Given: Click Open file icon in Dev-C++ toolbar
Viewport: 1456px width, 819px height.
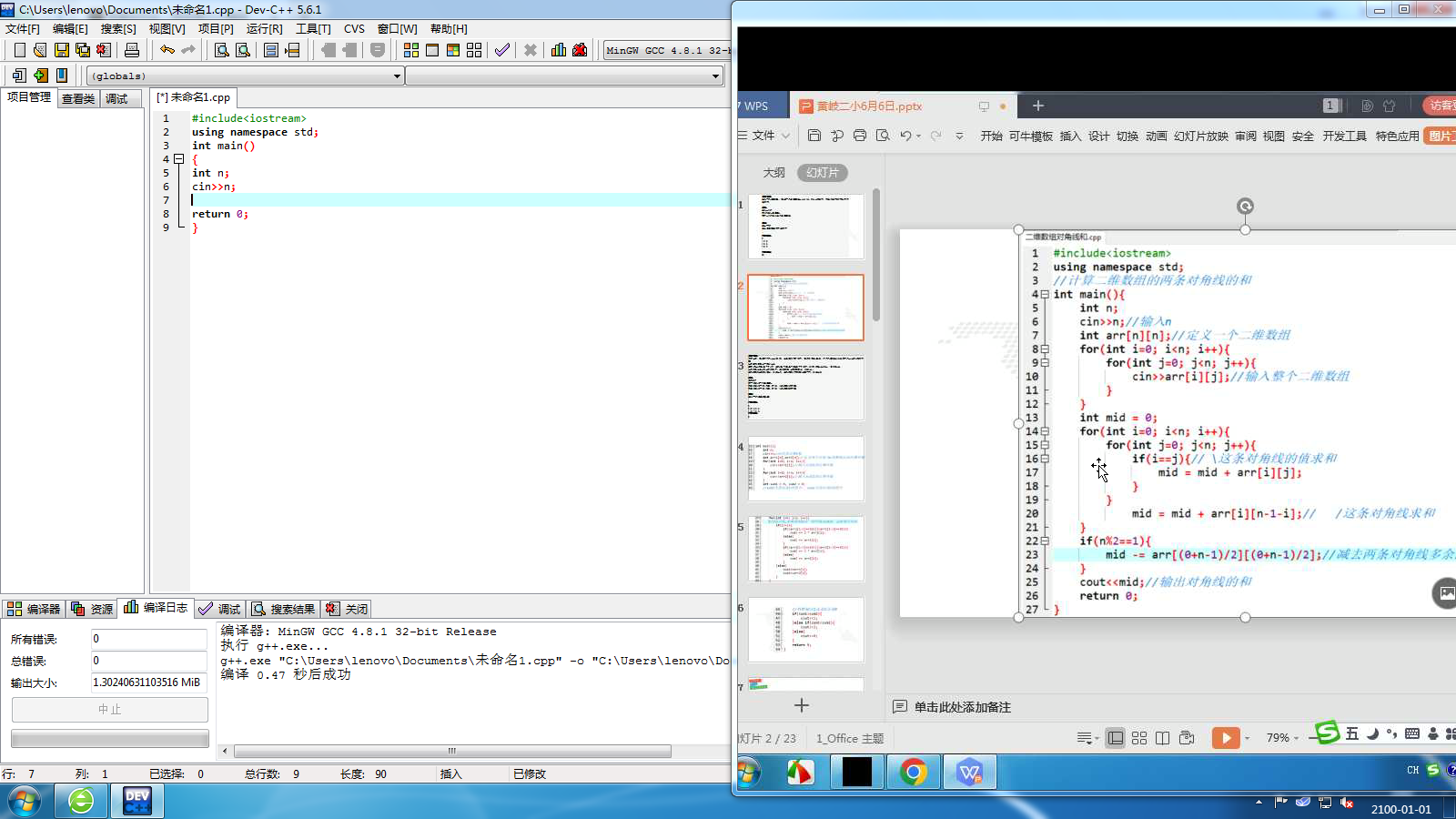Looking at the screenshot, I should pos(40,50).
